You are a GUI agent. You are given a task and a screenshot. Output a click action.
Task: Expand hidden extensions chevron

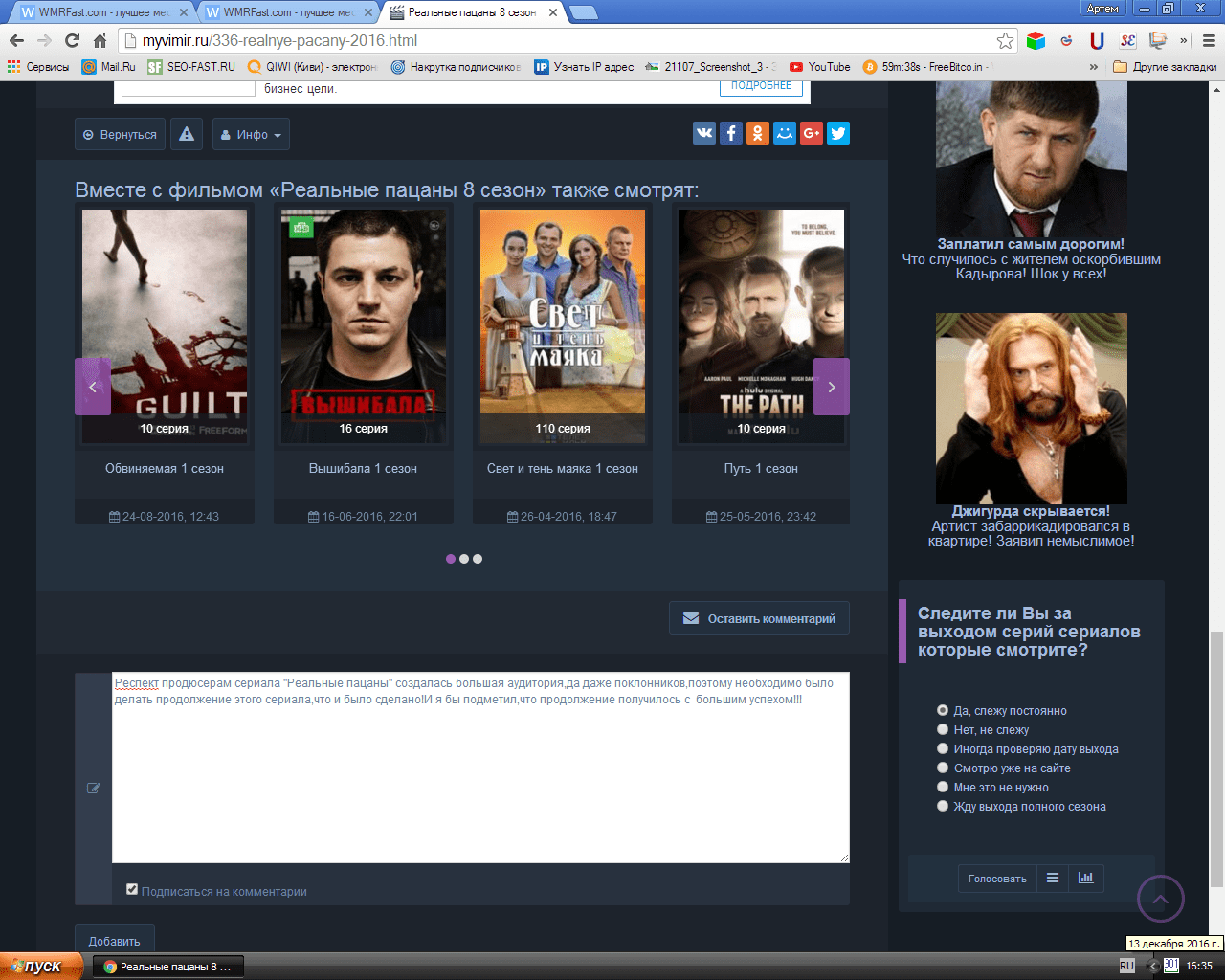coord(1184,40)
